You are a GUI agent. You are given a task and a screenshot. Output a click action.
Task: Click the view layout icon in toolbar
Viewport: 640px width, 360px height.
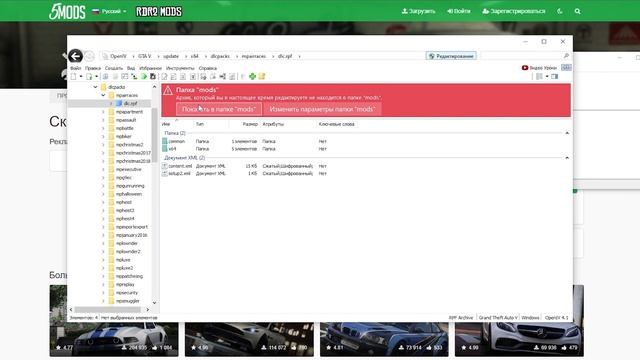click(x=539, y=76)
